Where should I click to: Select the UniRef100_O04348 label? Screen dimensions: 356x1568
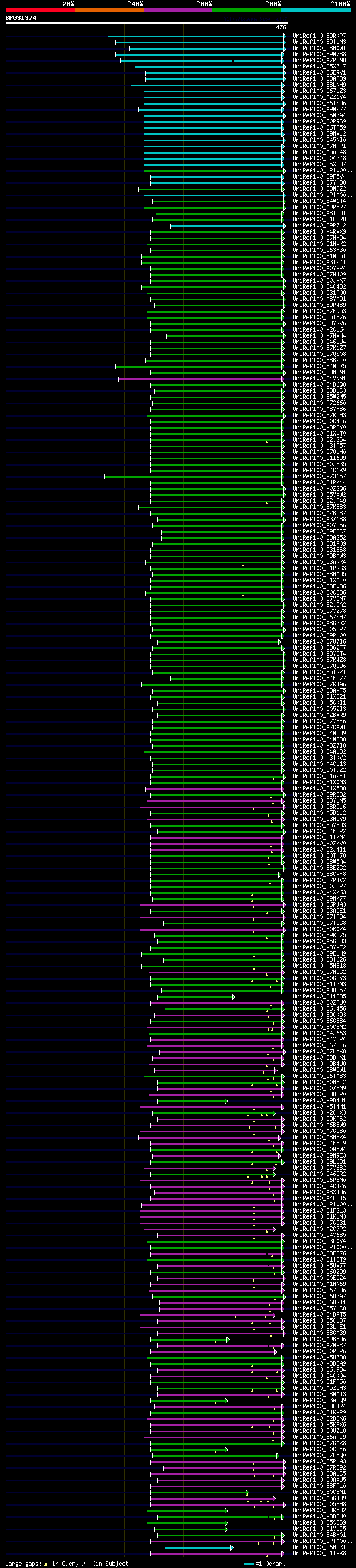[x=319, y=159]
